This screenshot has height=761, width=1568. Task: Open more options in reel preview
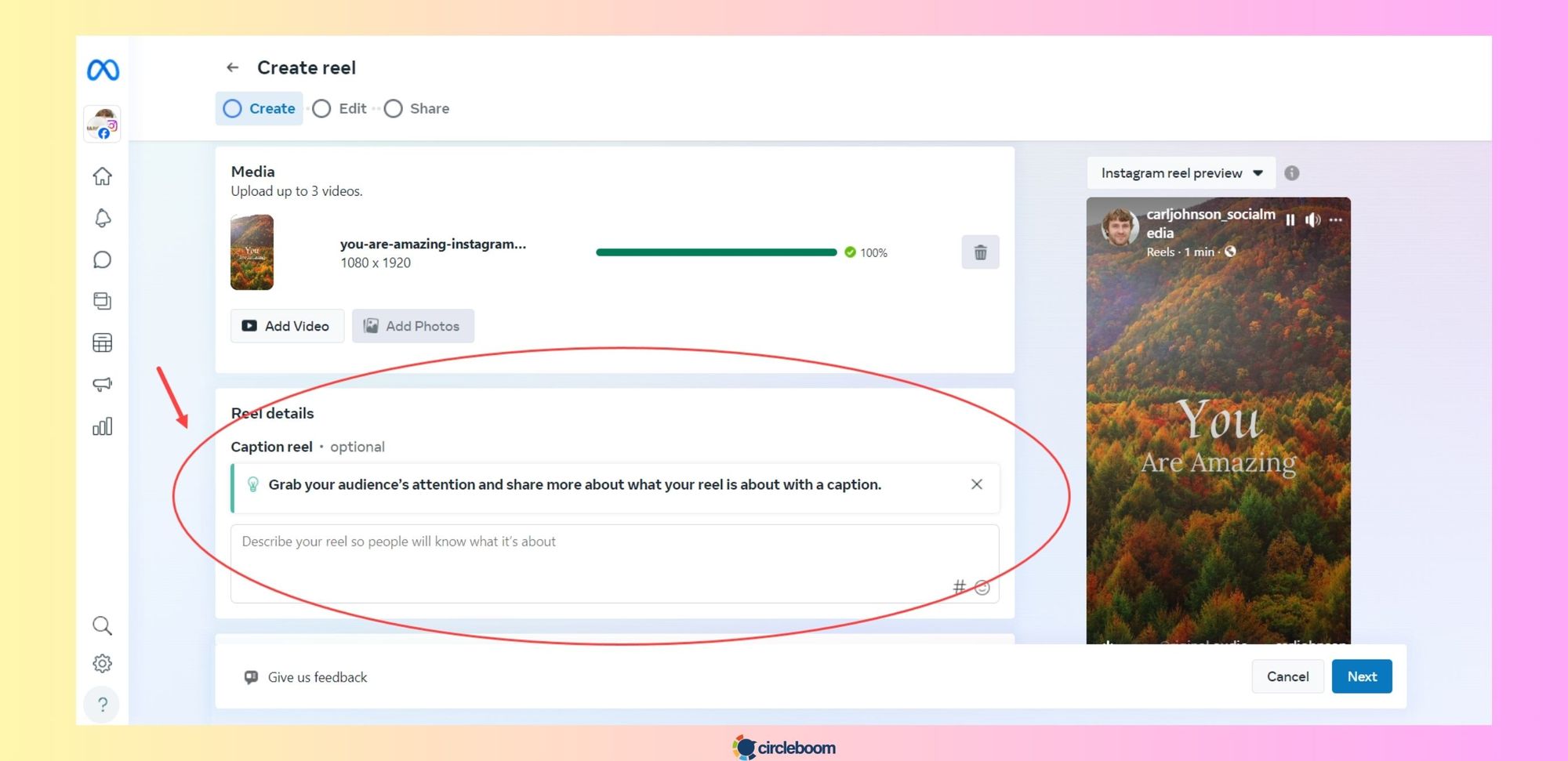coord(1337,220)
